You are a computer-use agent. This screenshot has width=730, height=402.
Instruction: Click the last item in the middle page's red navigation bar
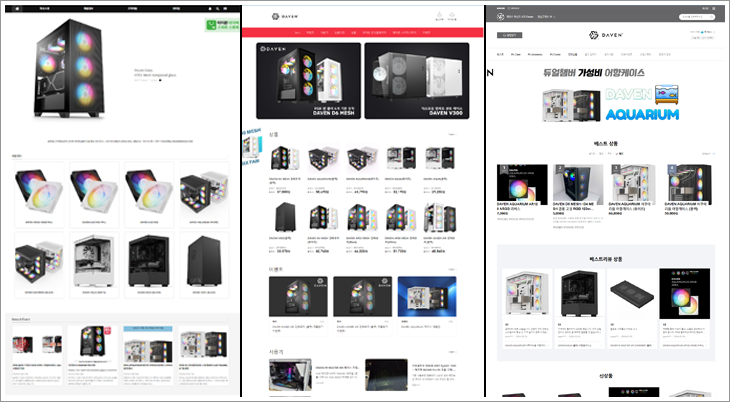426,33
